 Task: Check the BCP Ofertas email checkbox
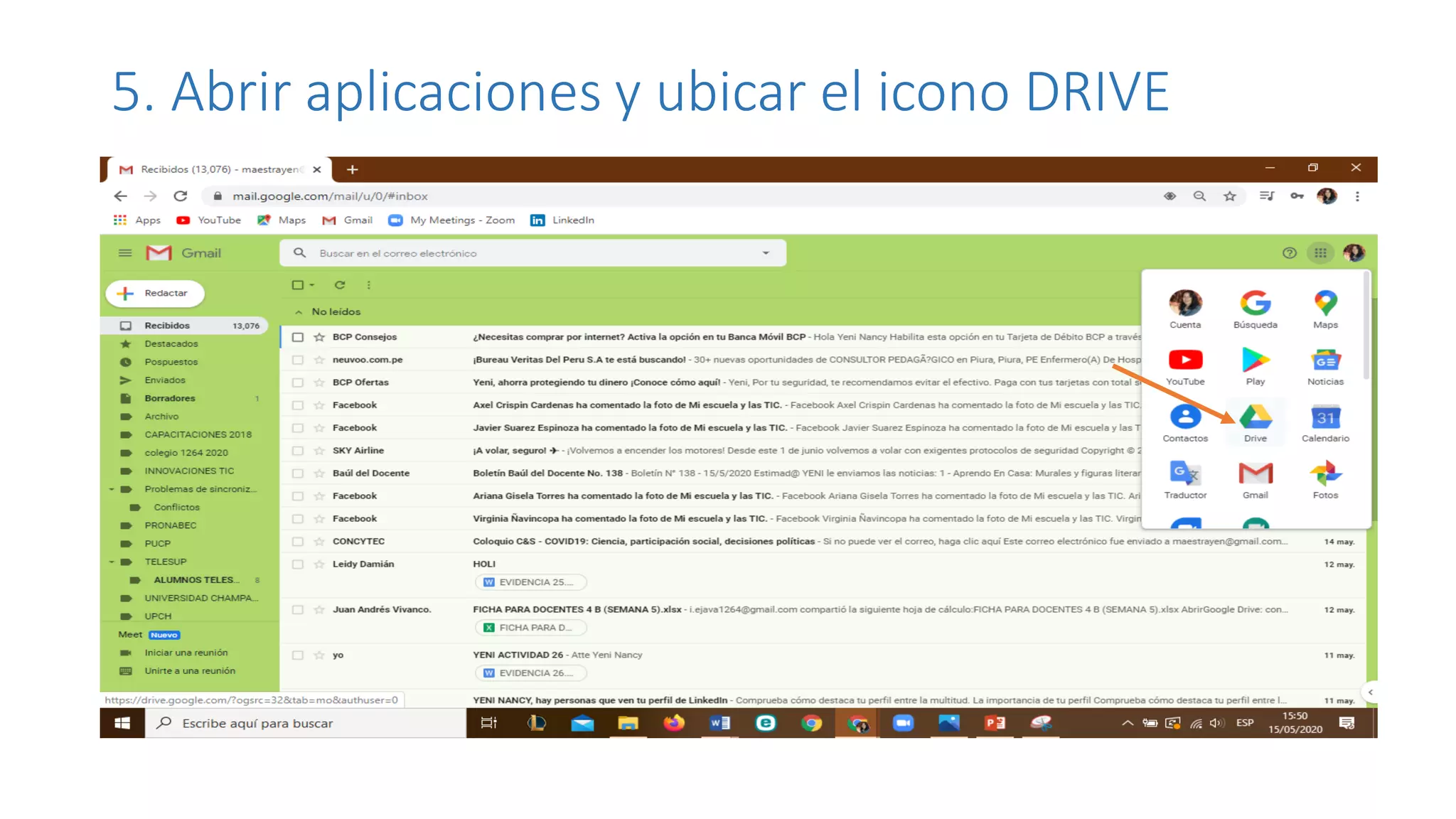tap(298, 382)
